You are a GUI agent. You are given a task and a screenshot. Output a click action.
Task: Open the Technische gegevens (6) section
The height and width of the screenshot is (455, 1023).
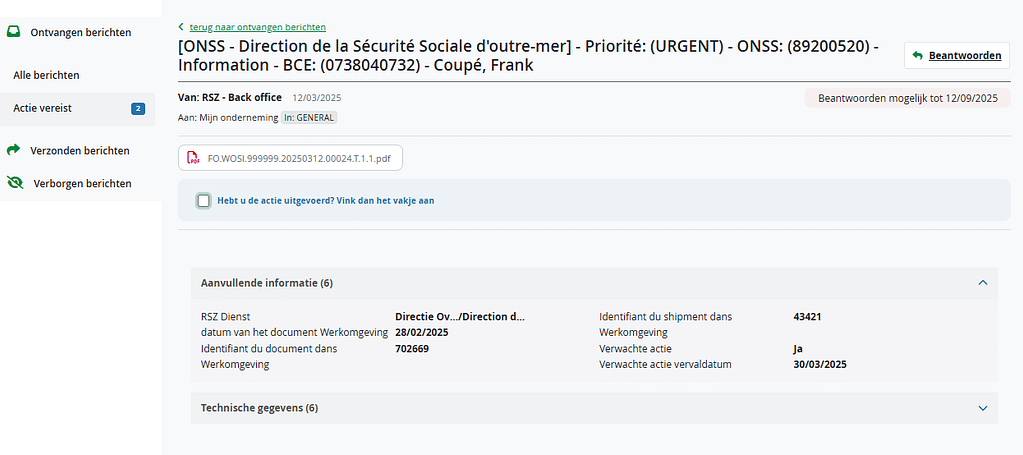[594, 408]
